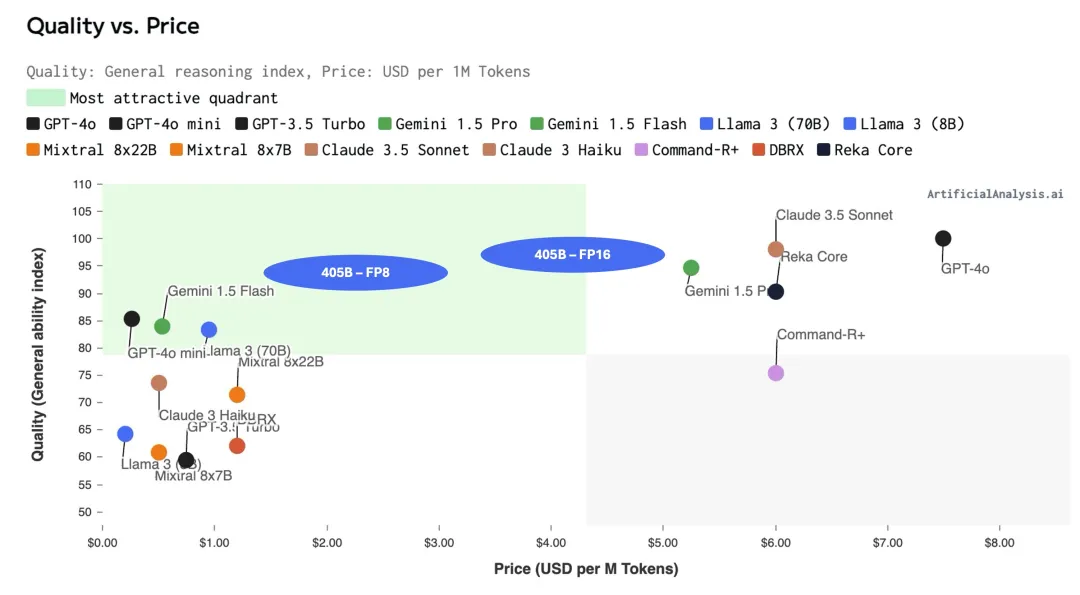Image resolution: width=1080 pixels, height=595 pixels.
Task: Select the Llama 3 (70B) blue data point
Action: [x=208, y=330]
